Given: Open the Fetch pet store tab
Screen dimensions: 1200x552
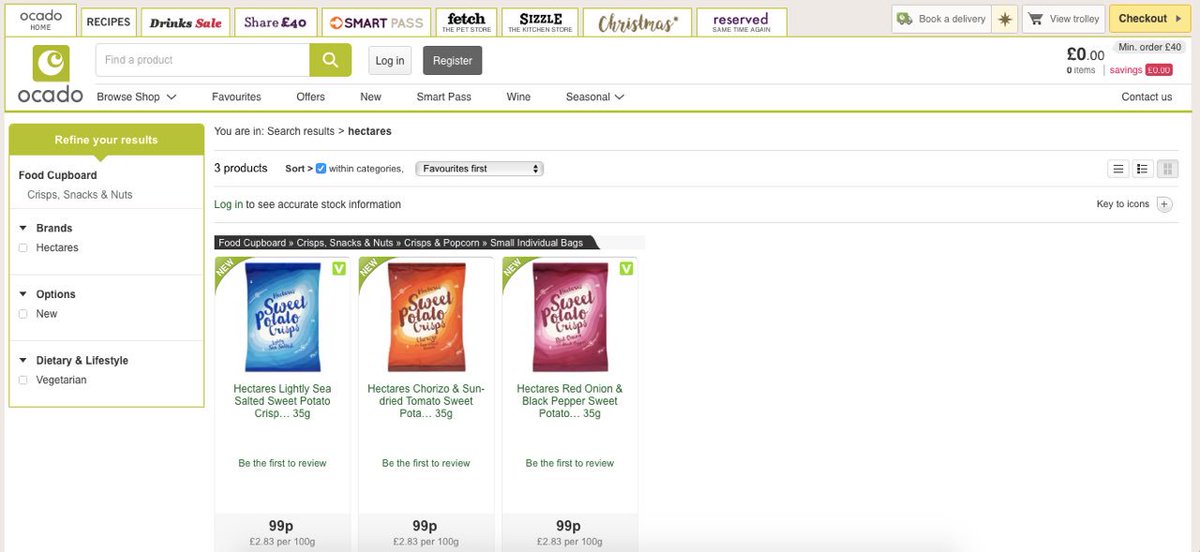Looking at the screenshot, I should (467, 22).
